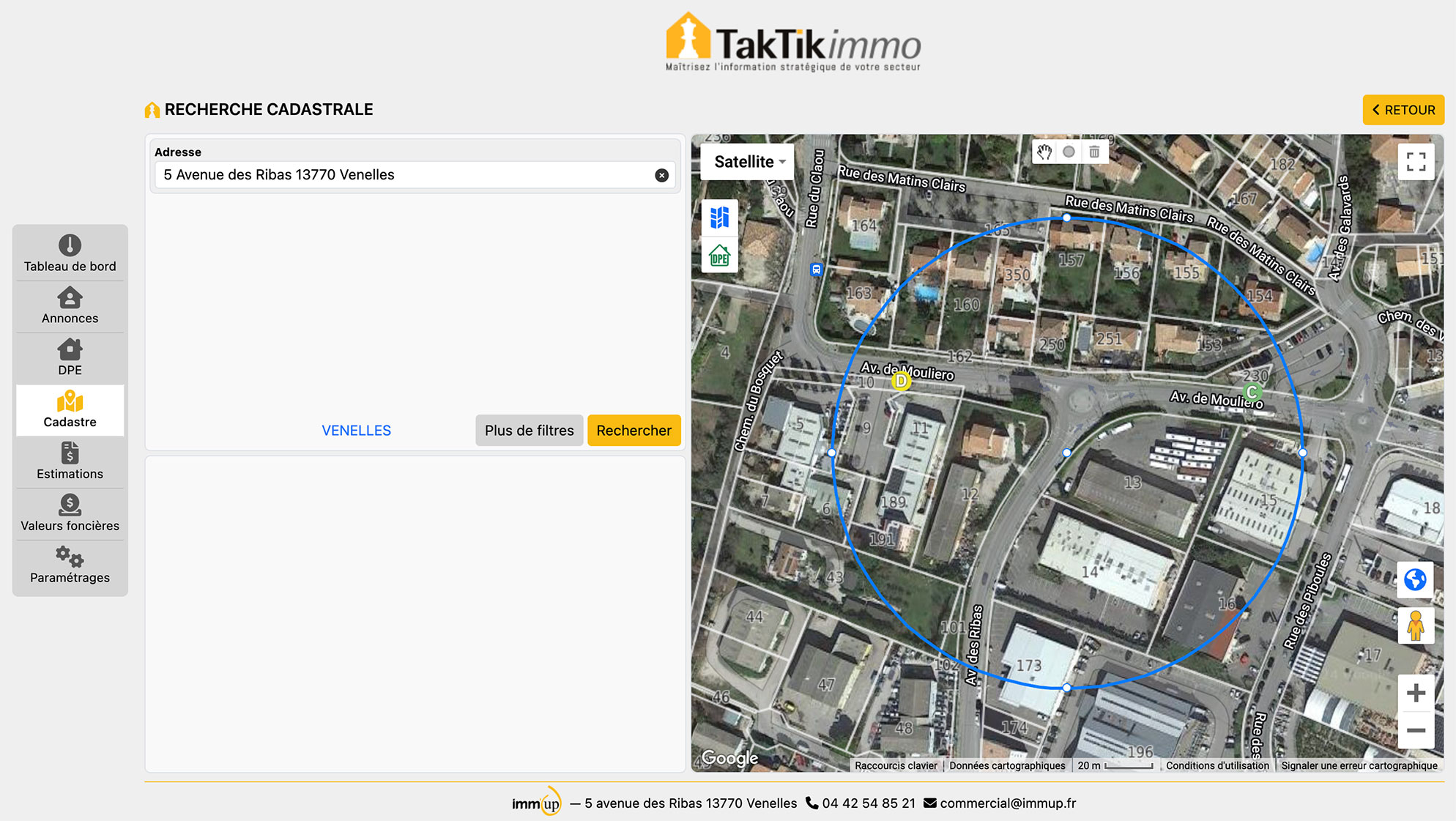Select the hand pan tool on map
Screen dimensions: 1456x821
[1044, 152]
